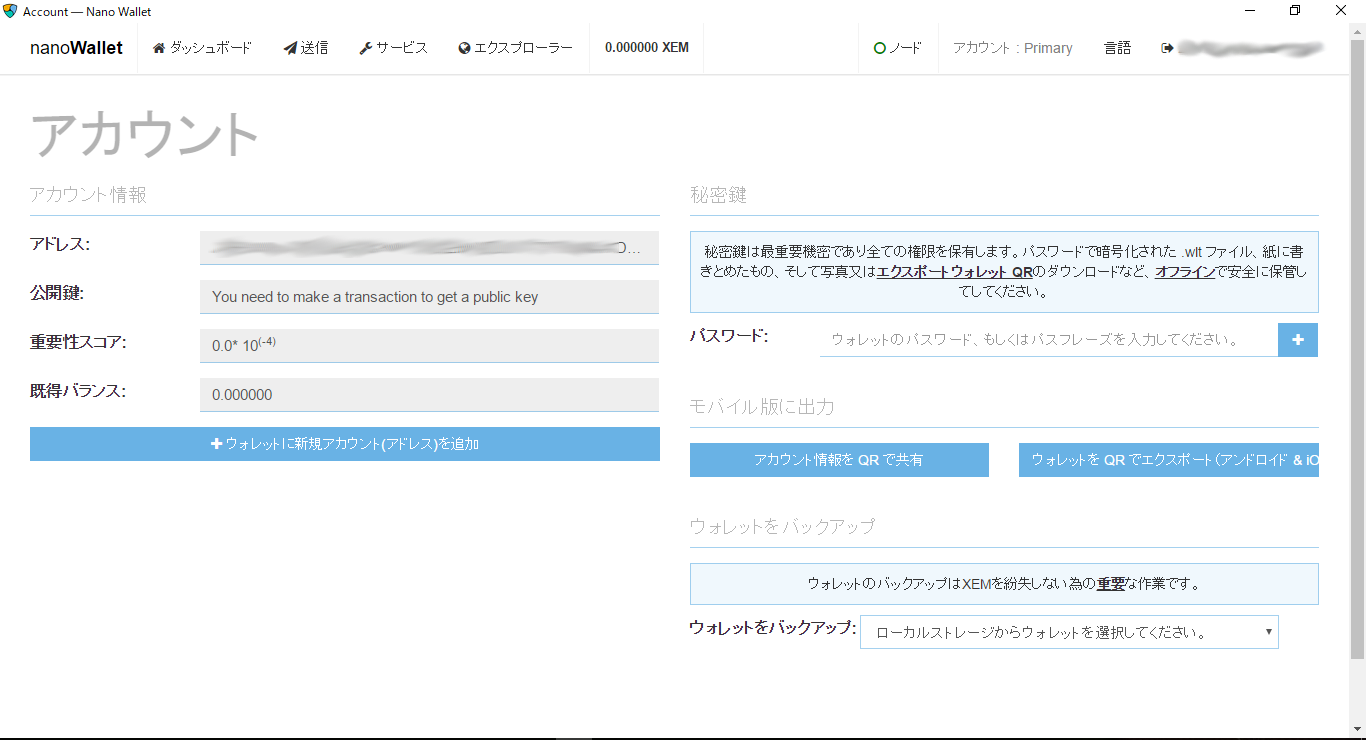The width and height of the screenshot is (1366, 740).
Task: Open the エクスプローラー globe menu
Action: (464, 48)
